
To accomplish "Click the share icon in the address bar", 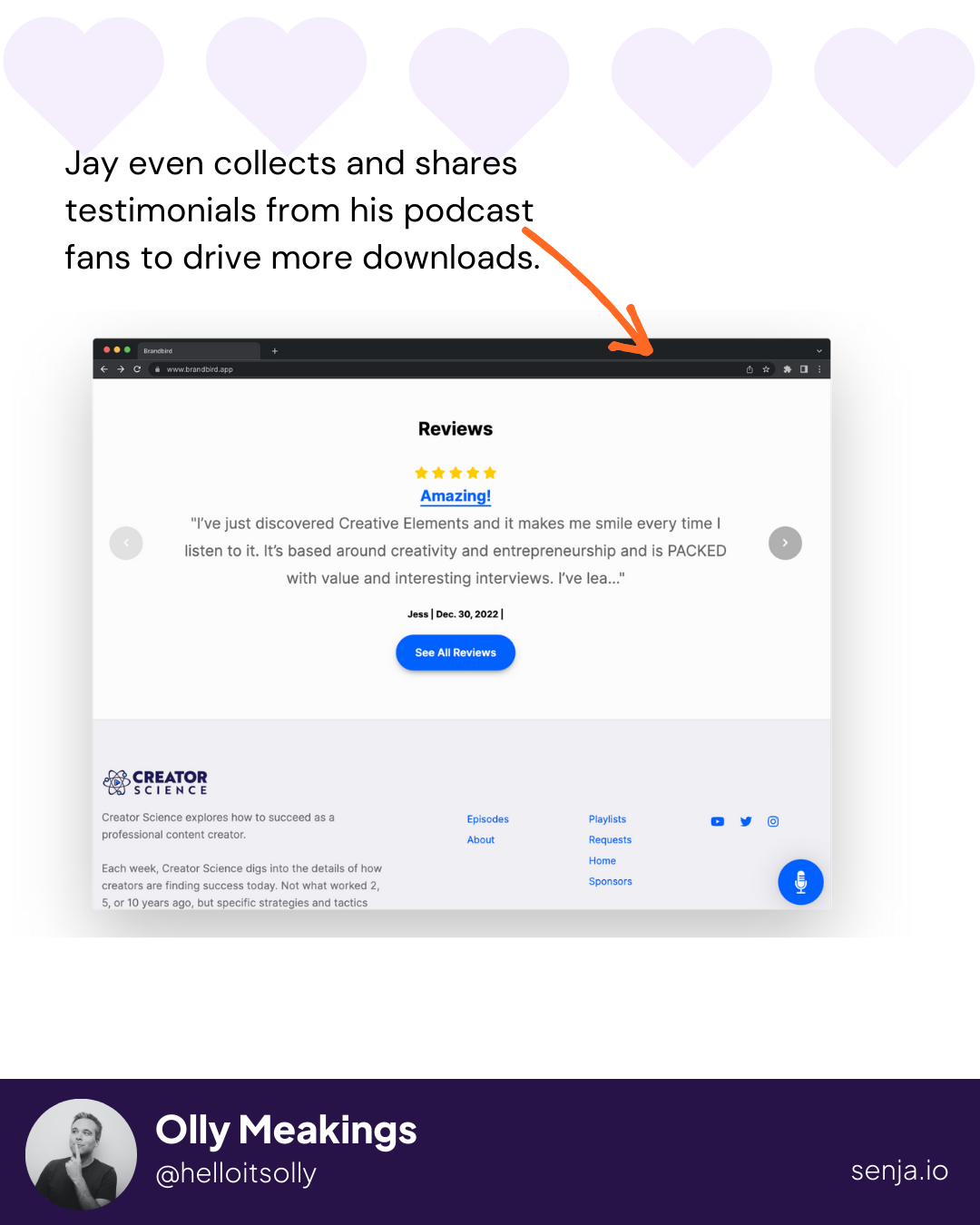I will click(750, 369).
